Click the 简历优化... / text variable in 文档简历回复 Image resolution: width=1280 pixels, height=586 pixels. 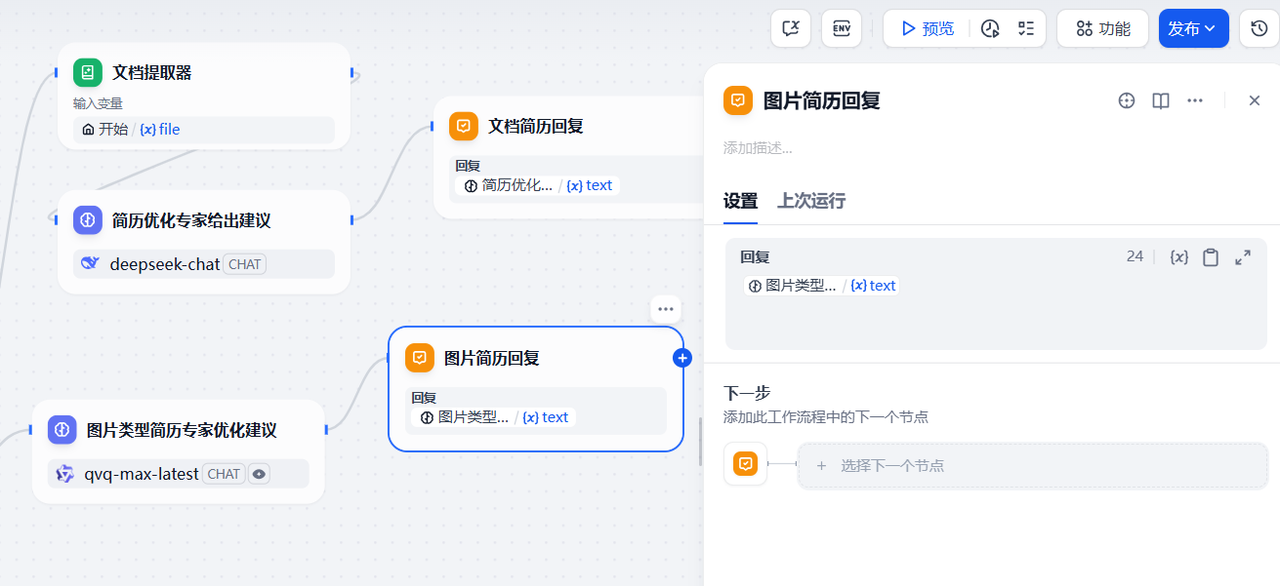pyautogui.click(x=538, y=185)
